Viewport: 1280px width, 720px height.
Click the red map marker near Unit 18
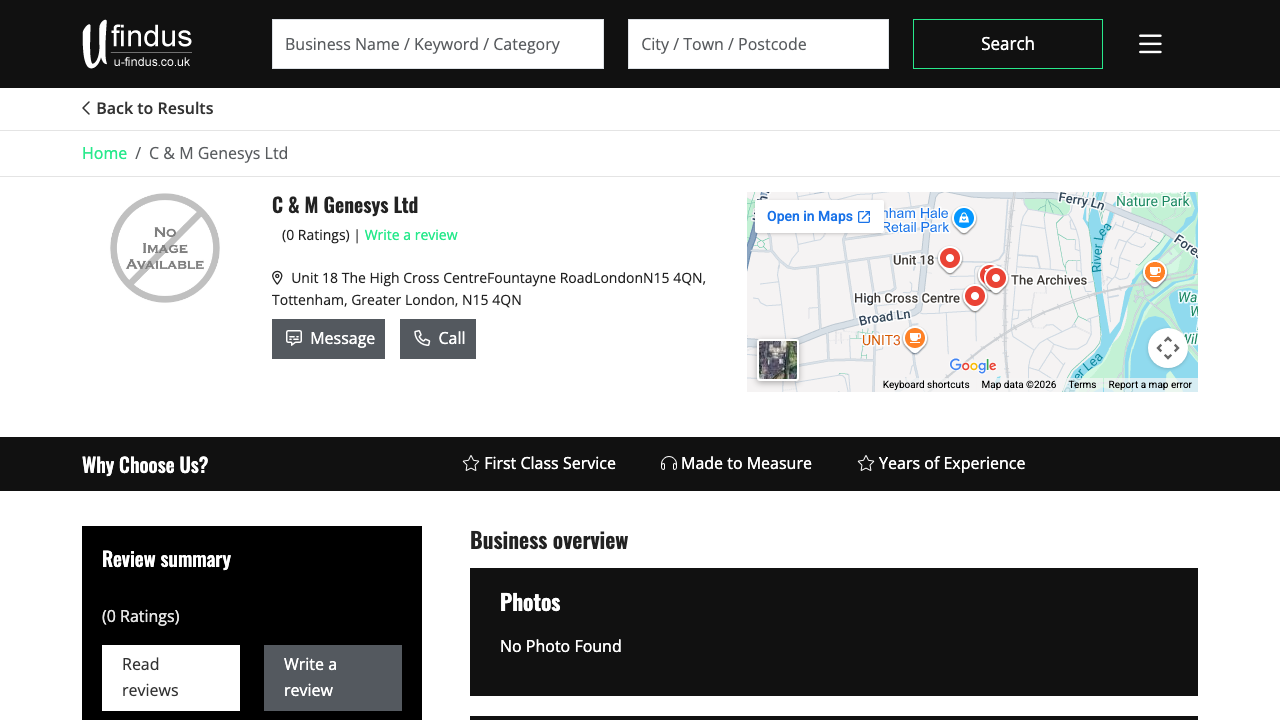[949, 260]
